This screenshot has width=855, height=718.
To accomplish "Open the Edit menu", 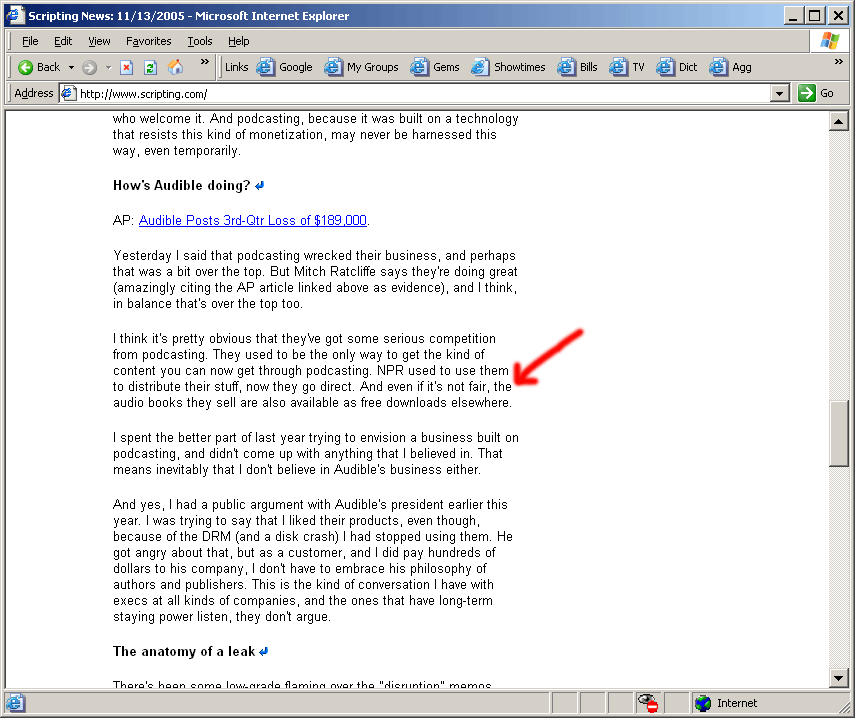I will 63,41.
